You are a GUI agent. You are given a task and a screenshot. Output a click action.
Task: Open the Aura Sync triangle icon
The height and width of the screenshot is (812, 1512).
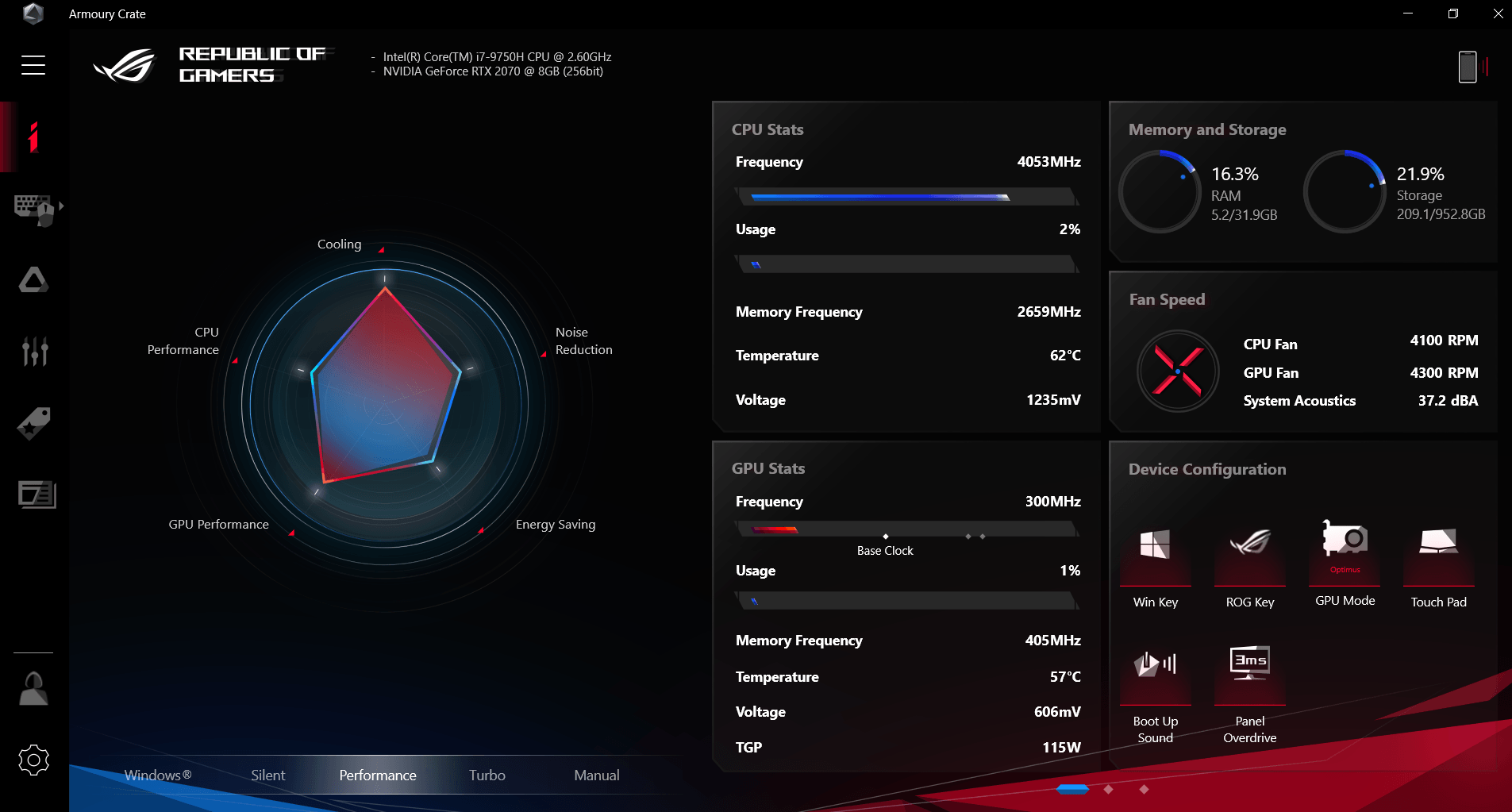coord(33,279)
